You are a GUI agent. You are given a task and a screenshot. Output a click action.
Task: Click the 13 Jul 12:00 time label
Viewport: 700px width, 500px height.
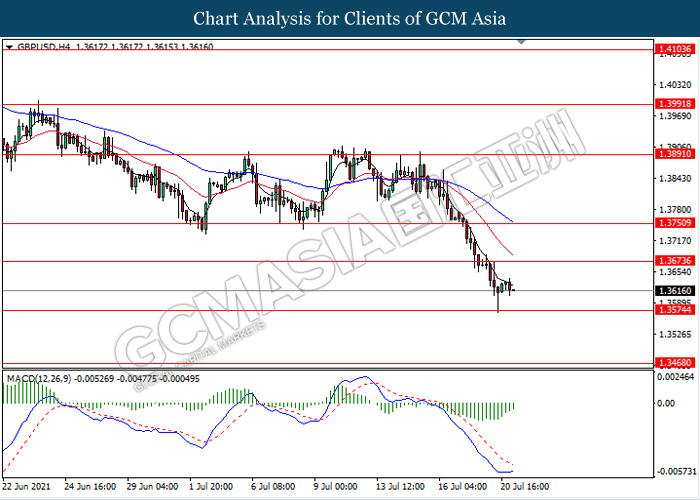(400, 486)
